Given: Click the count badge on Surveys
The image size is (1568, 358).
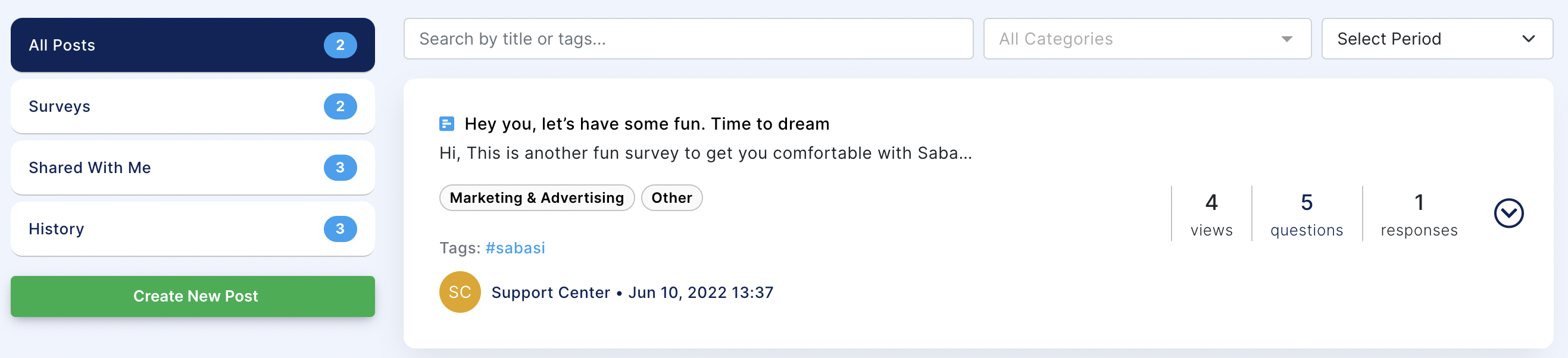Looking at the screenshot, I should [341, 106].
